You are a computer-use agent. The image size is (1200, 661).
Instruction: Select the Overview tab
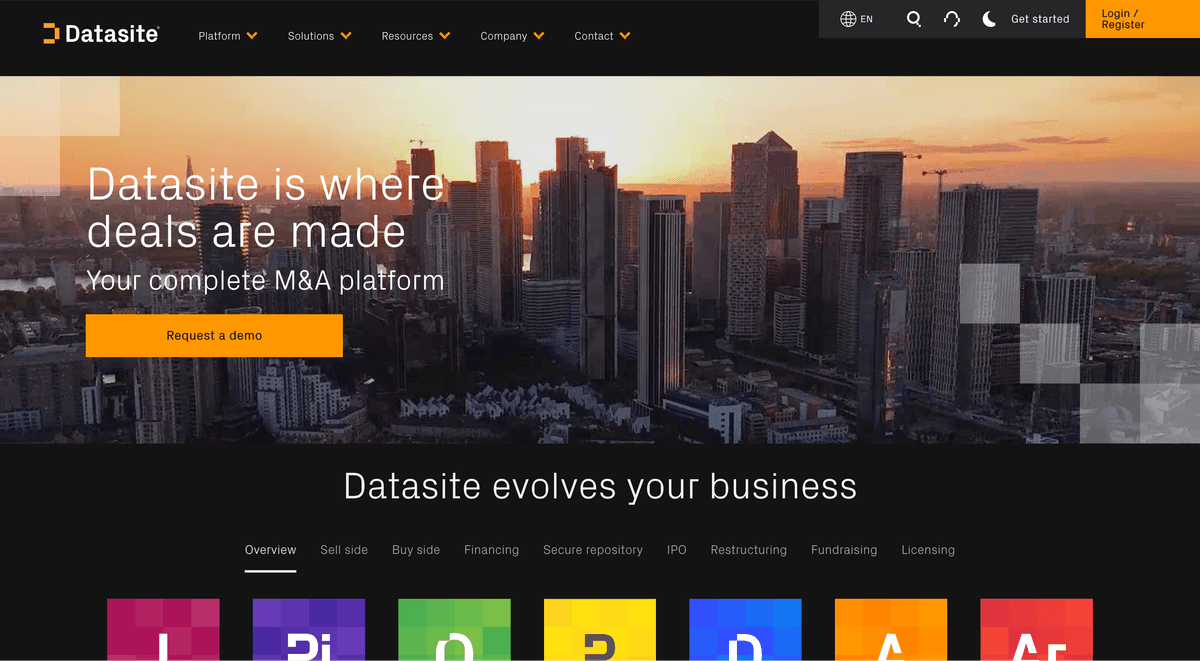270,549
